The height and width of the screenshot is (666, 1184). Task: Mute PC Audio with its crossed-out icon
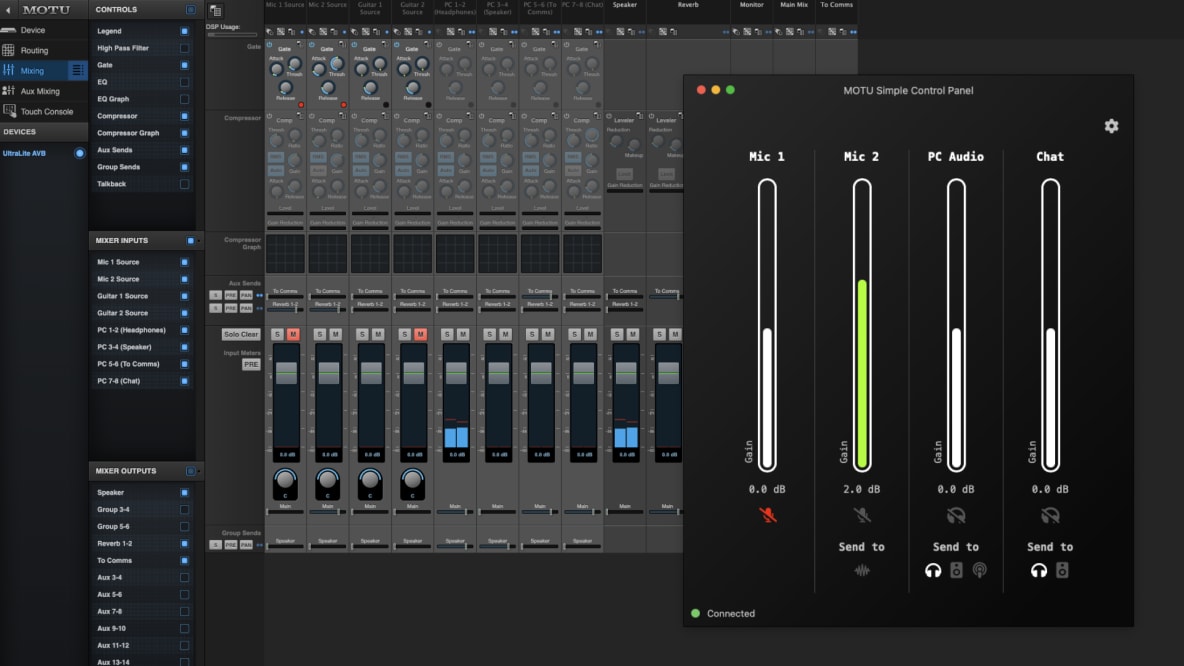[x=956, y=515]
